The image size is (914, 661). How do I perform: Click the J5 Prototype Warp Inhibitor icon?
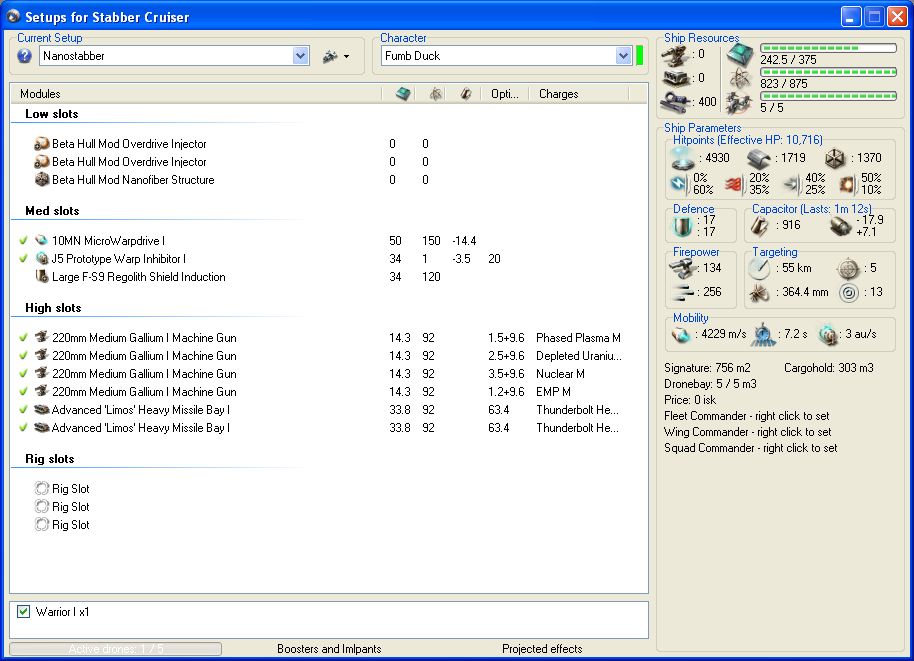click(x=42, y=259)
